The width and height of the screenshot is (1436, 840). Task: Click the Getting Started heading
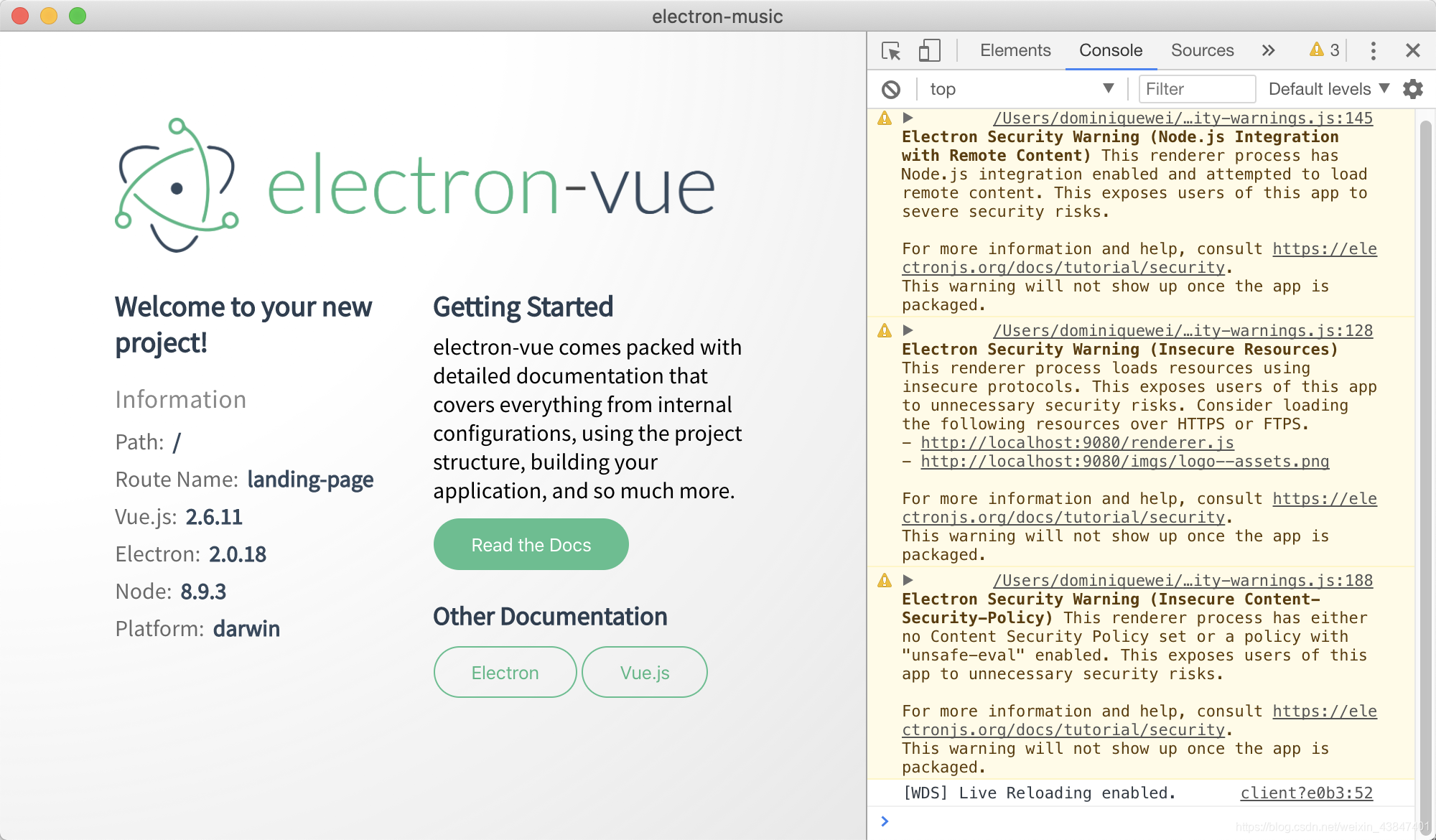[523, 307]
